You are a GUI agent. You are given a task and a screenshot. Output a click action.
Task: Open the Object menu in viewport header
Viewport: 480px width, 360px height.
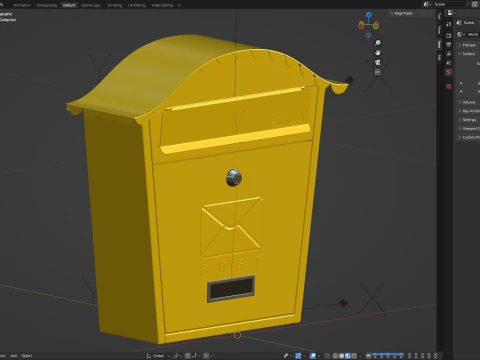point(27,356)
